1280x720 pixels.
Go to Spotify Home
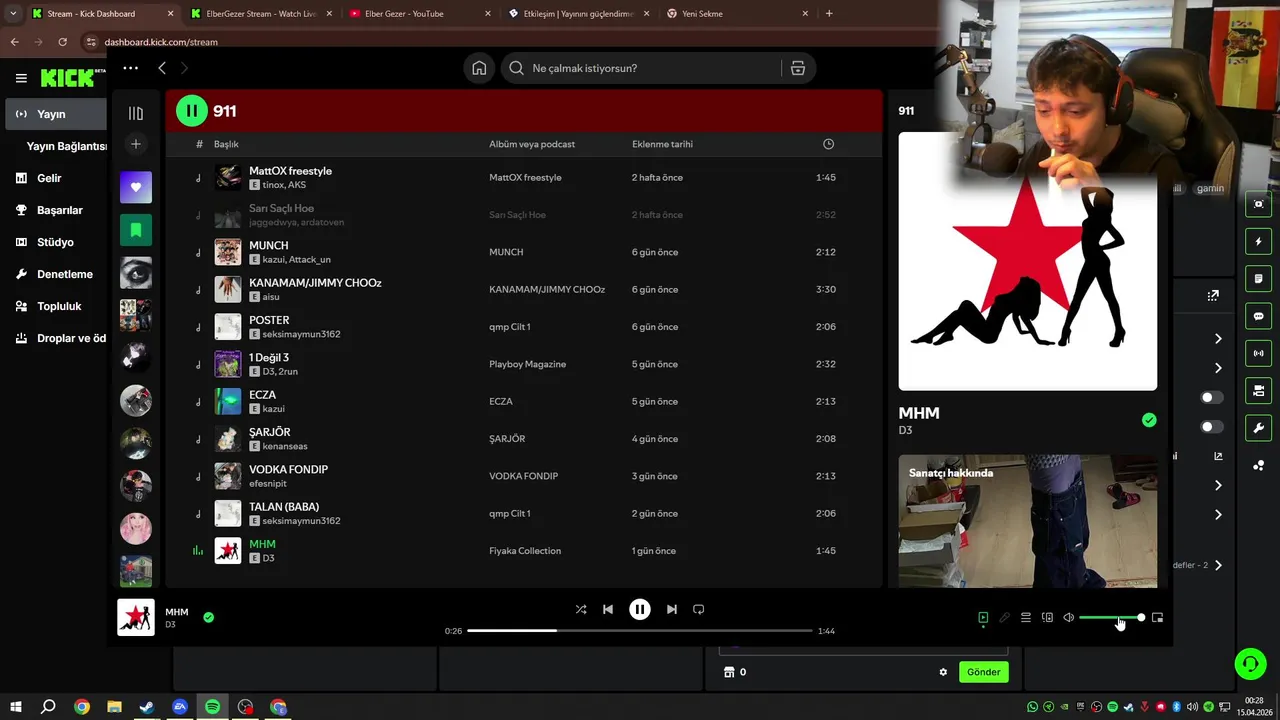pyautogui.click(x=479, y=68)
